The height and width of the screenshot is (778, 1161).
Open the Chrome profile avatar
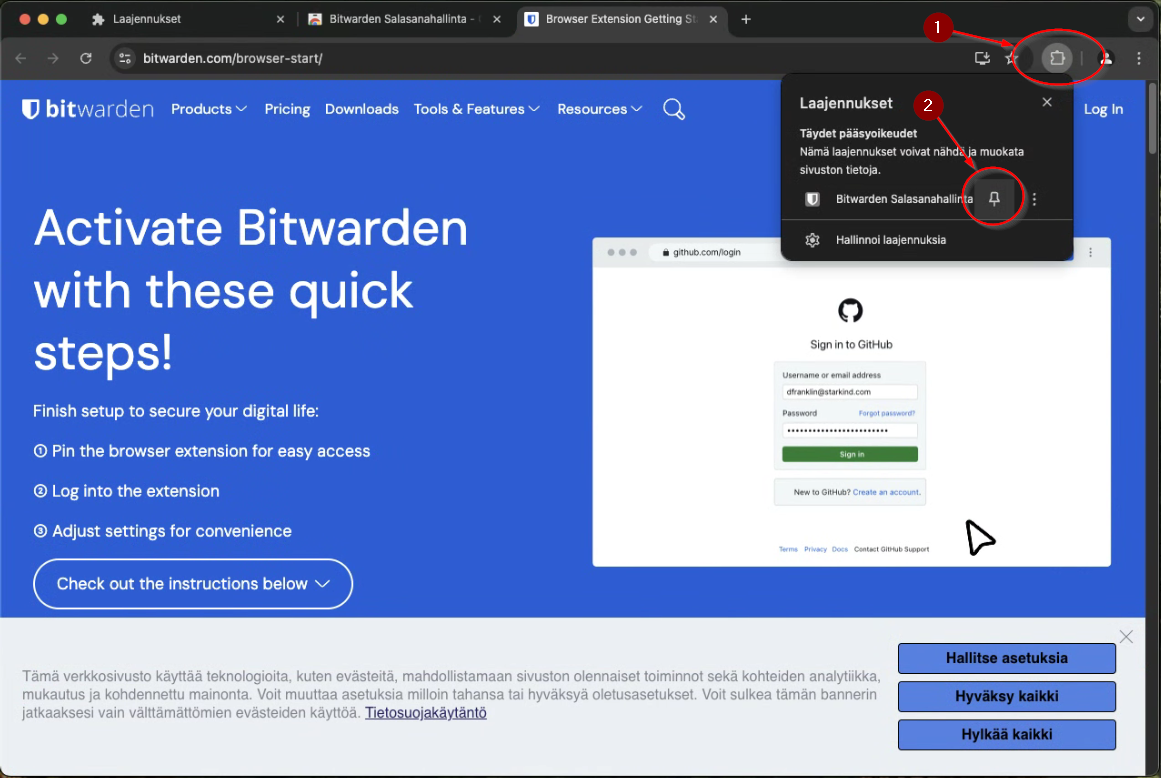1106,58
